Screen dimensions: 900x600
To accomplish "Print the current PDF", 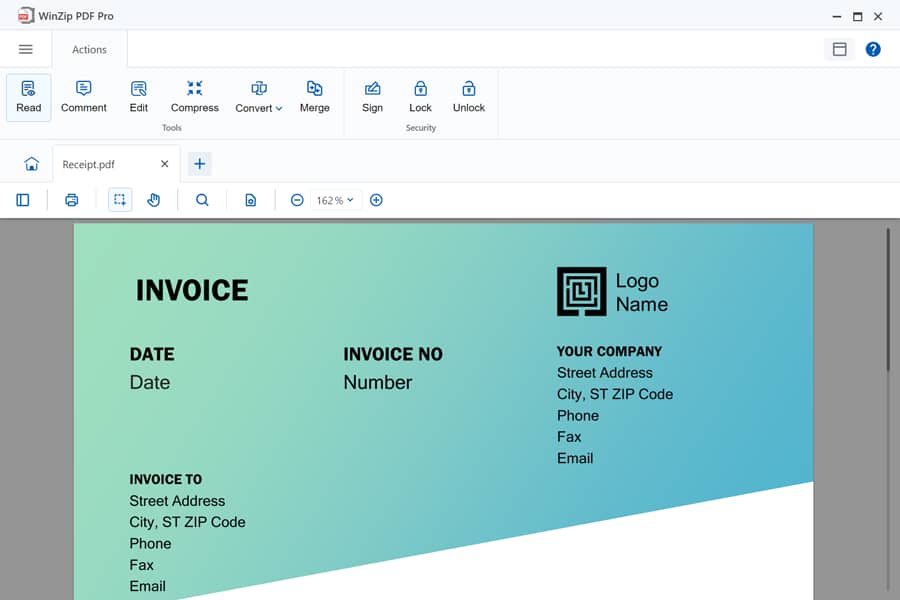I will pyautogui.click(x=71, y=200).
